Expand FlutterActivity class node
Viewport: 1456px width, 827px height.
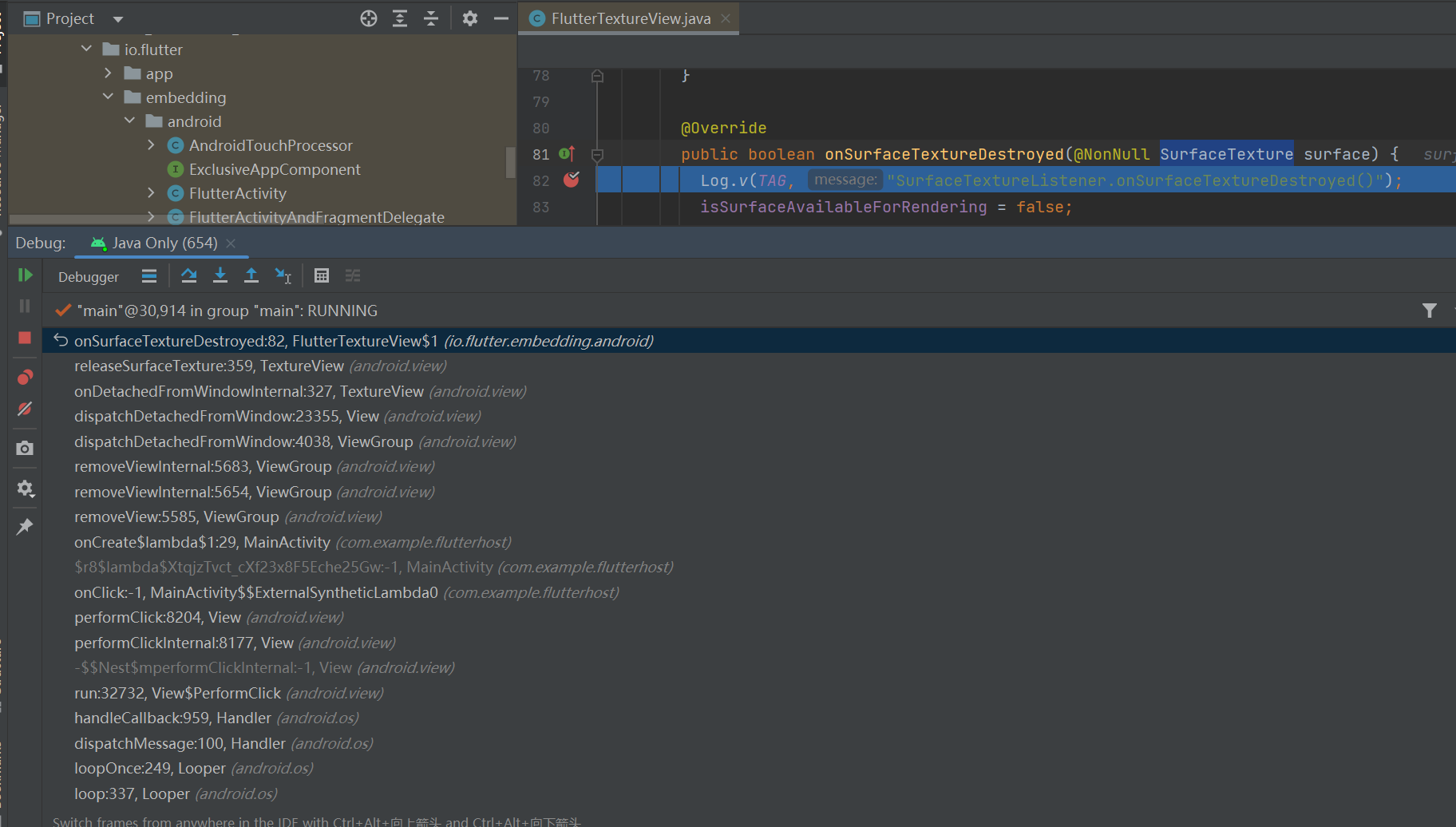(151, 192)
